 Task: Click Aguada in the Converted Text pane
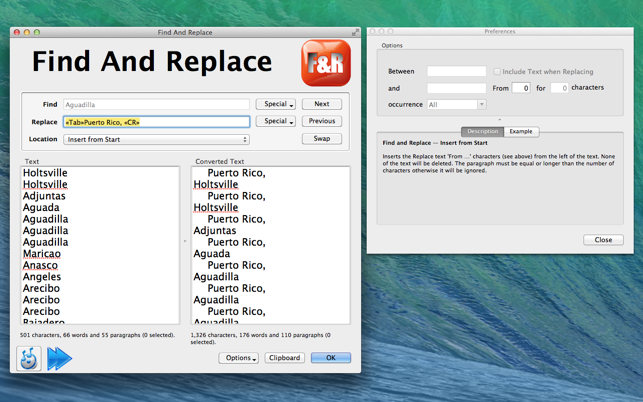click(212, 254)
